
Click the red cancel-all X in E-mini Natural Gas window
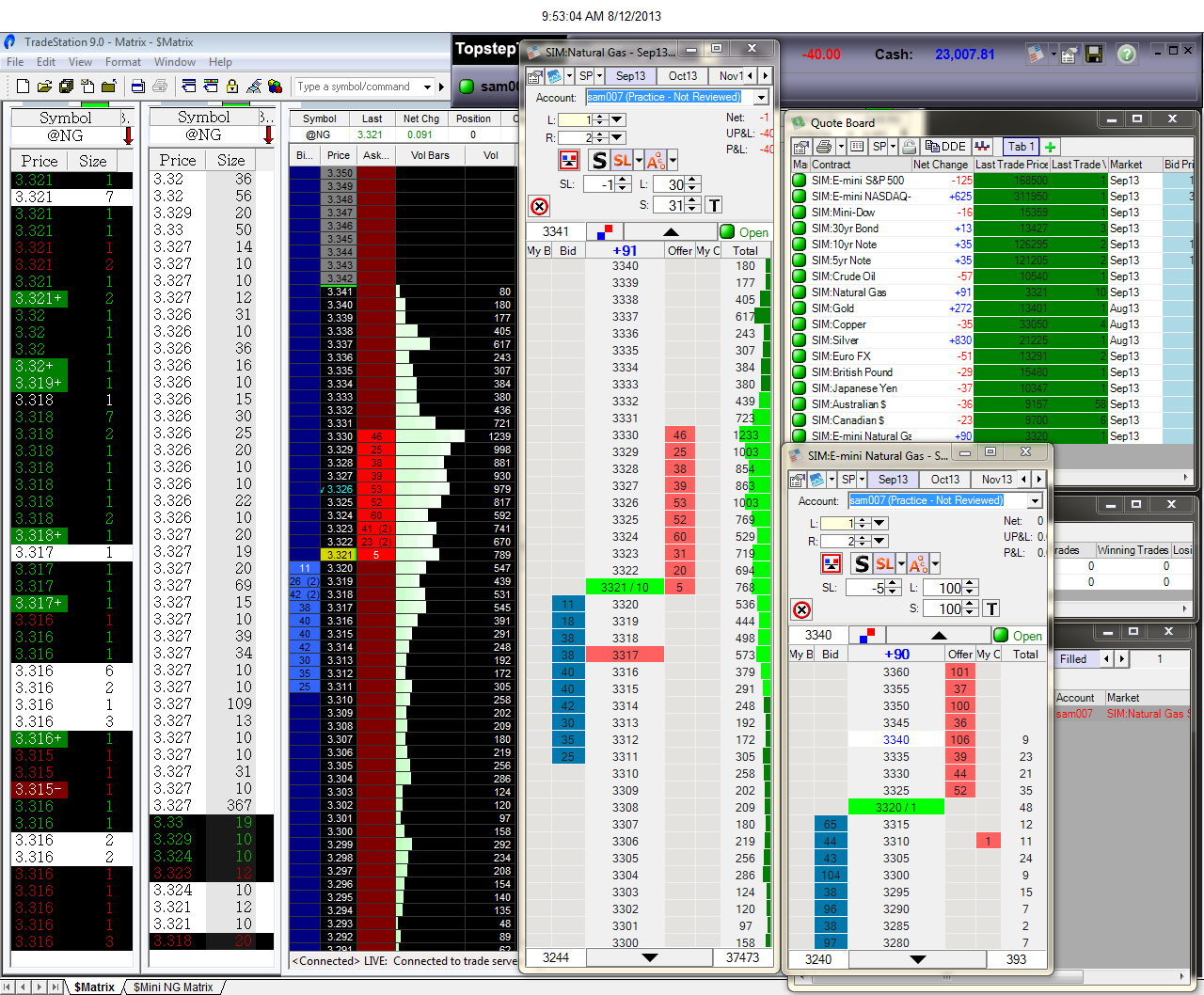coord(801,609)
